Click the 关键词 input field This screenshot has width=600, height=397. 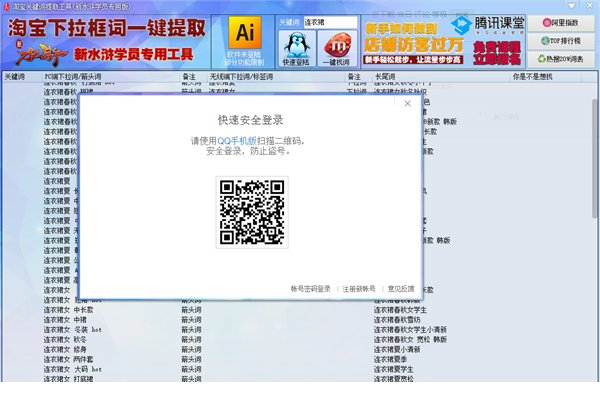330,22
